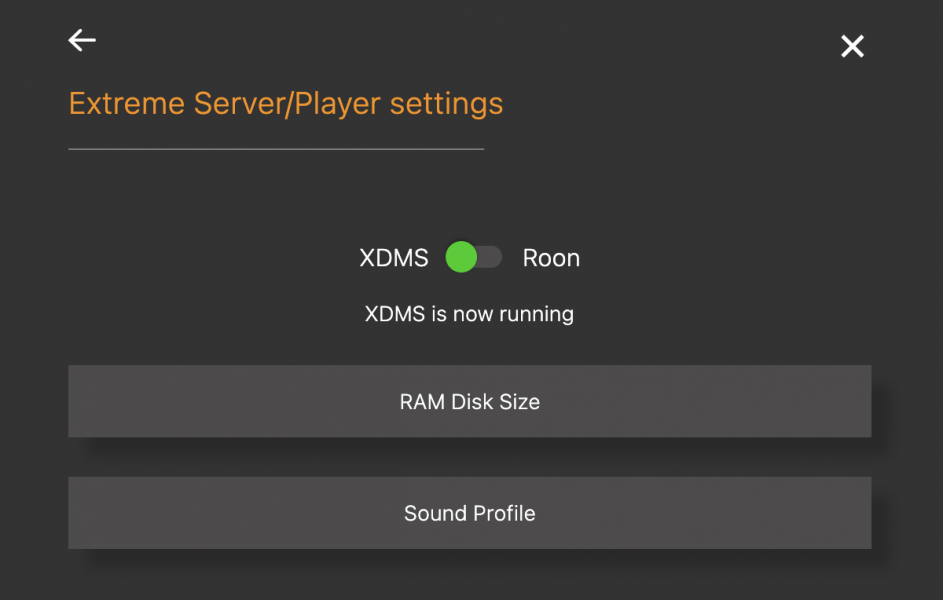The height and width of the screenshot is (600, 943).
Task: Go back using the left arrow icon
Action: tap(82, 40)
